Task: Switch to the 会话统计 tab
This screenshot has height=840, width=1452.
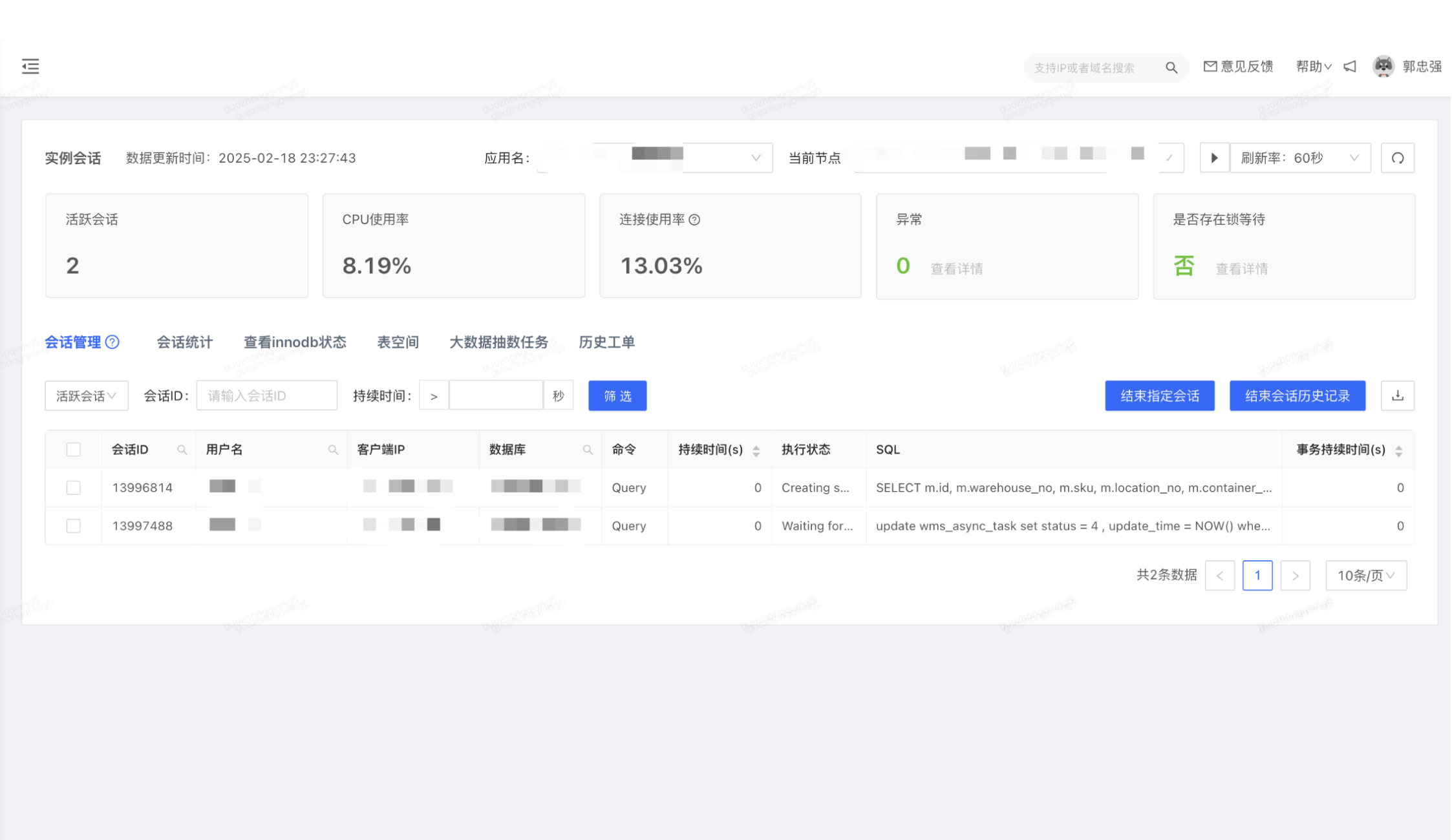Action: pyautogui.click(x=186, y=342)
